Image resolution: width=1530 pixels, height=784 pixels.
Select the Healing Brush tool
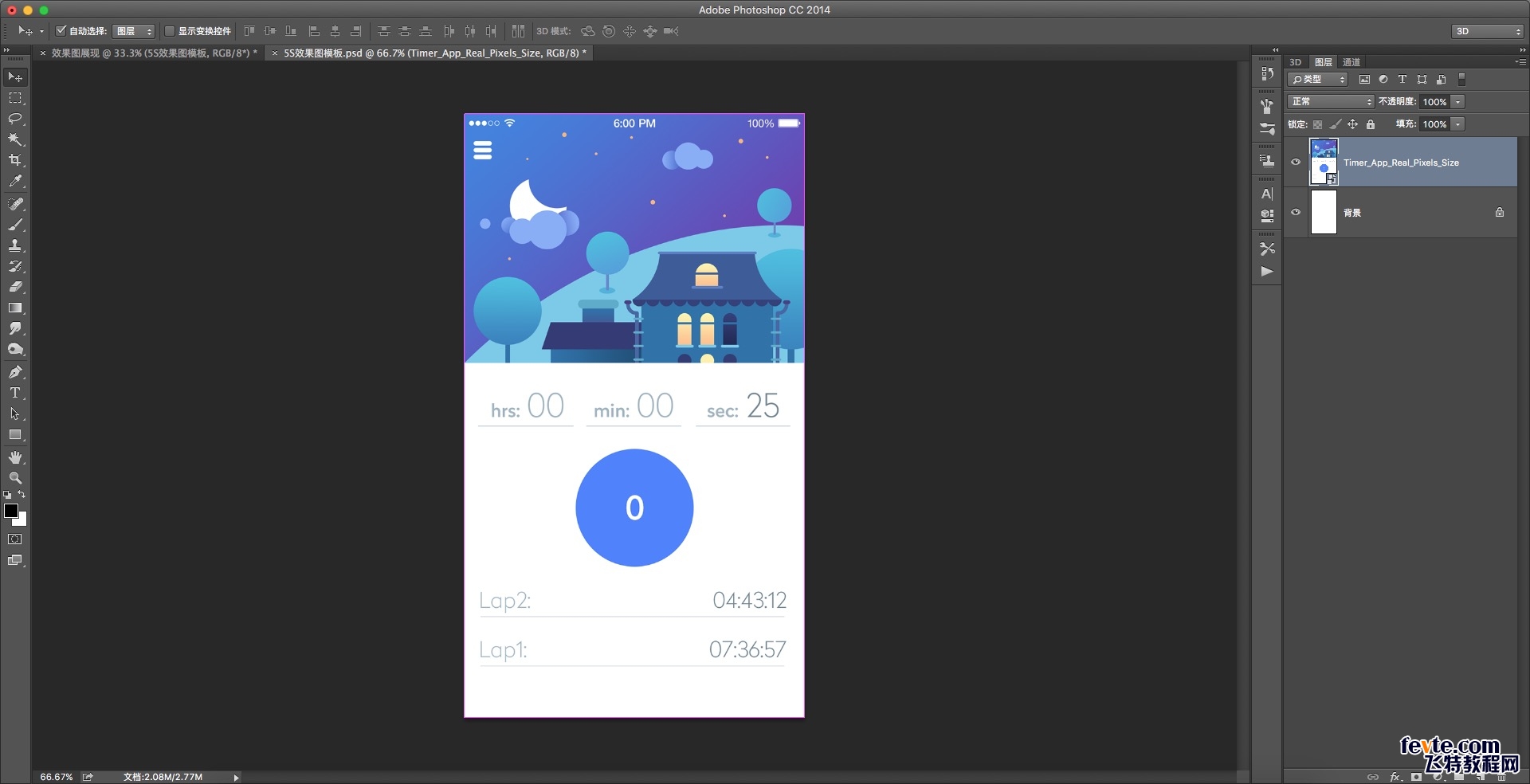[15, 204]
